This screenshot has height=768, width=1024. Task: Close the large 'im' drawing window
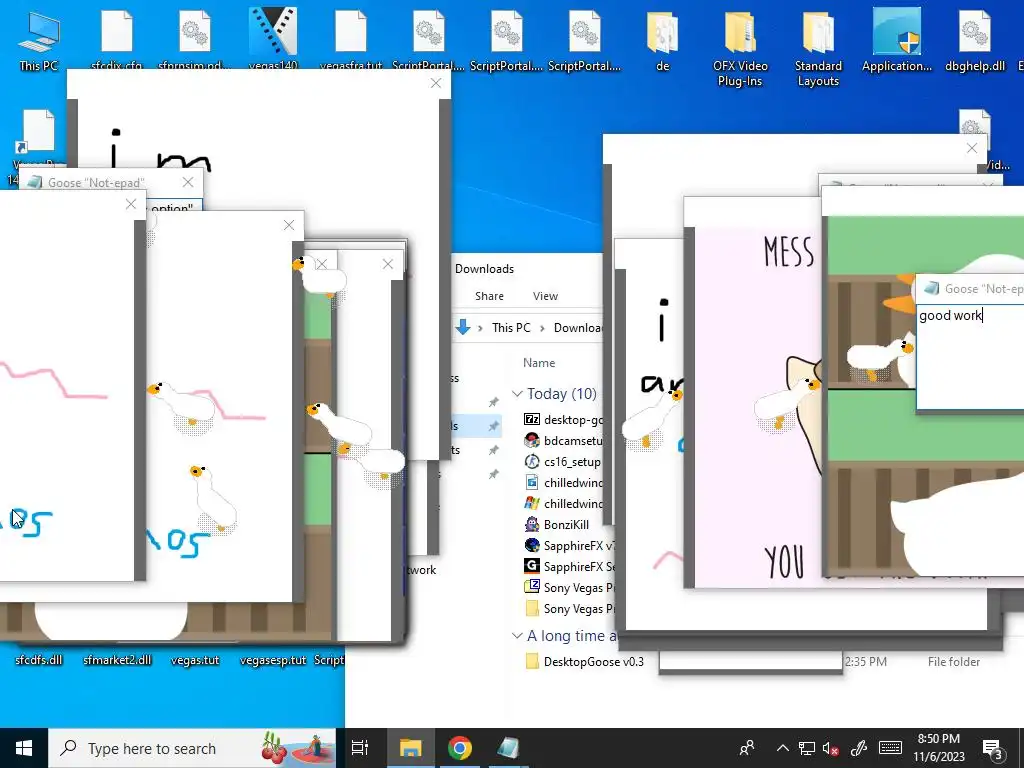tap(436, 83)
